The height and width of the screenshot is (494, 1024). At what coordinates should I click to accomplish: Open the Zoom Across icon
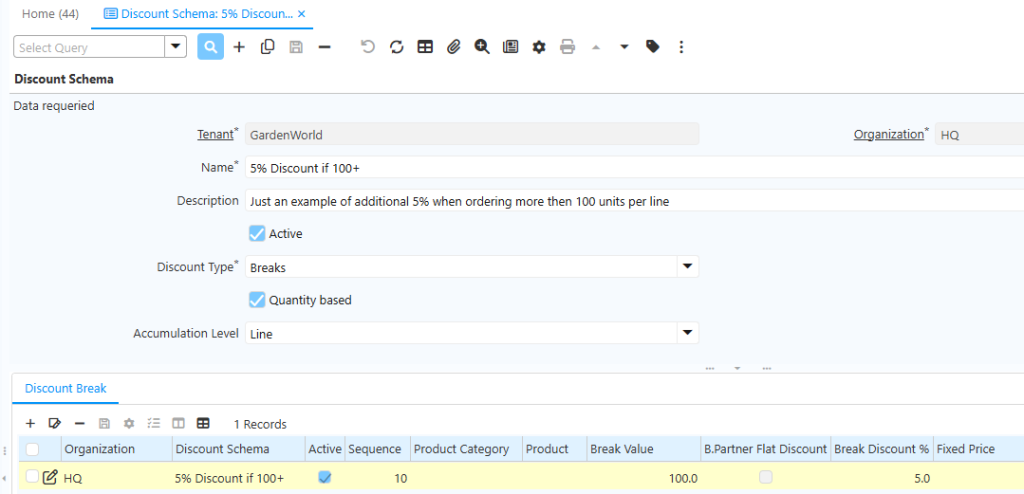tap(482, 47)
